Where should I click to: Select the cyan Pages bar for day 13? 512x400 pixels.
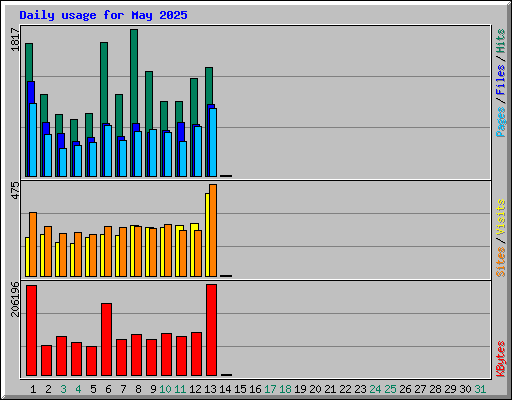[x=213, y=142]
